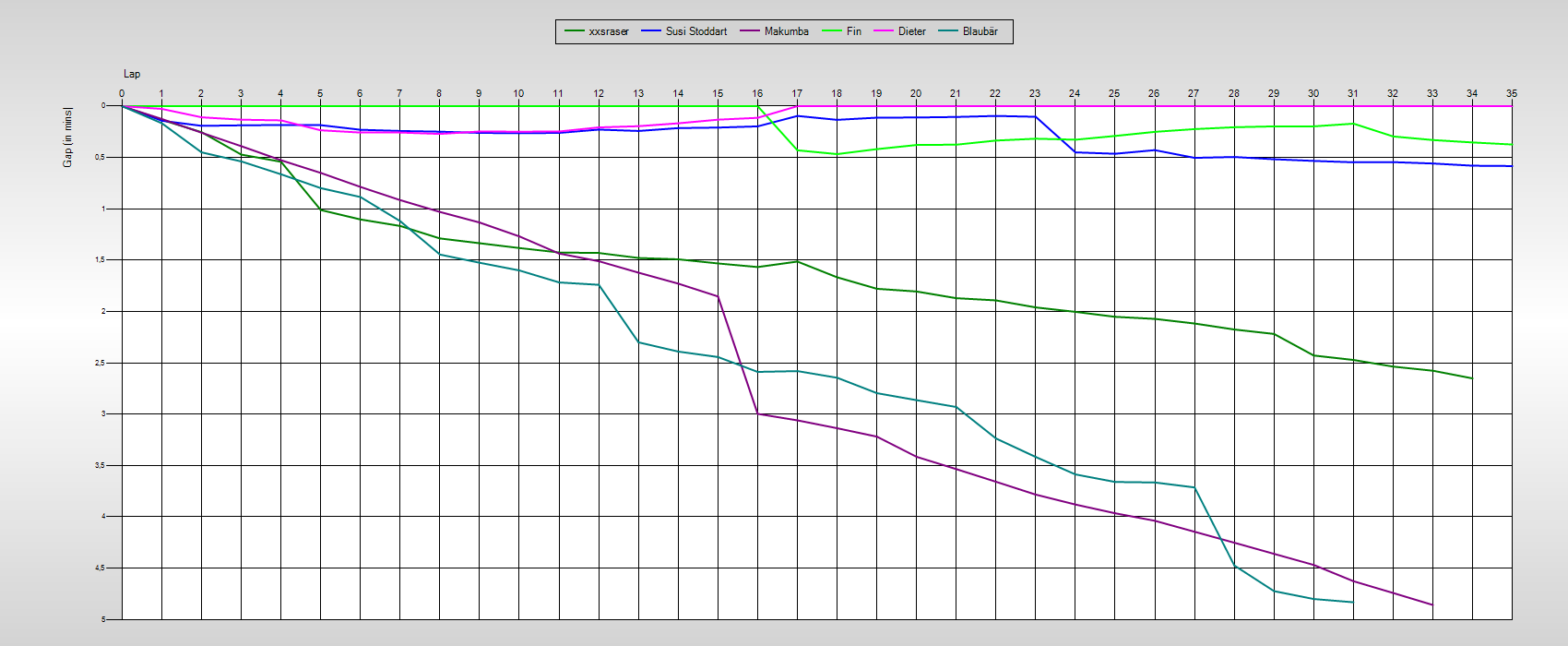Click the lap 16 label on the axis

pos(757,93)
